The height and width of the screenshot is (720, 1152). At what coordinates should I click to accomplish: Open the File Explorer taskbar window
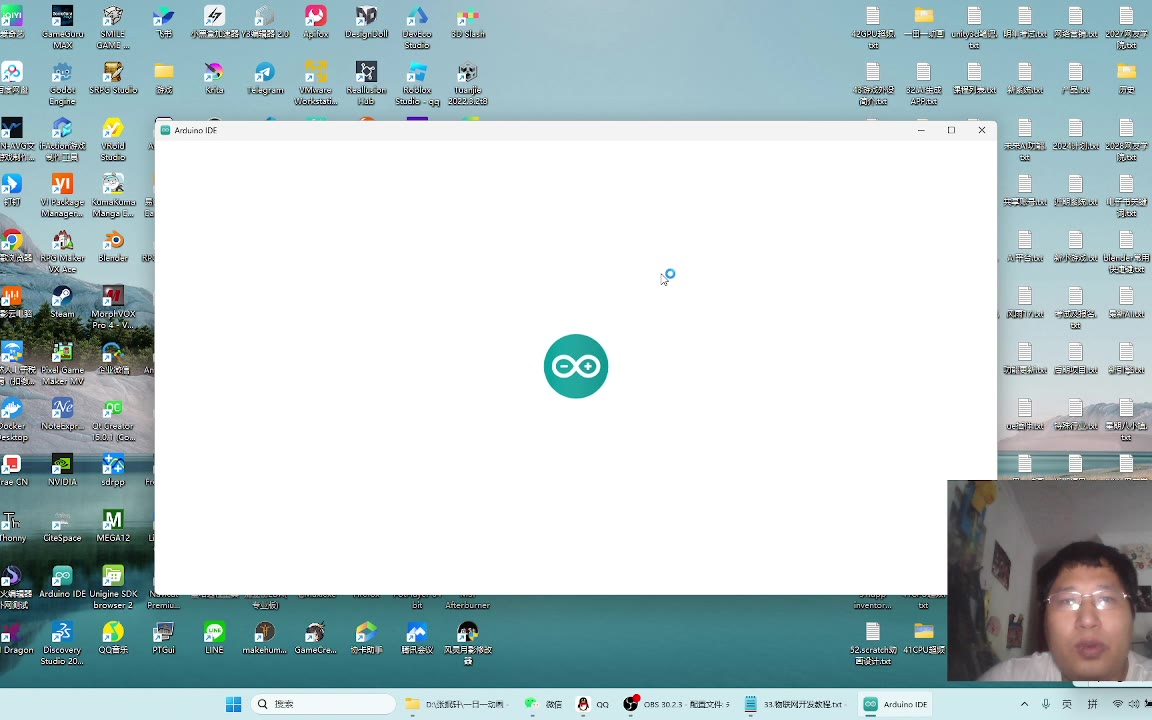454,704
